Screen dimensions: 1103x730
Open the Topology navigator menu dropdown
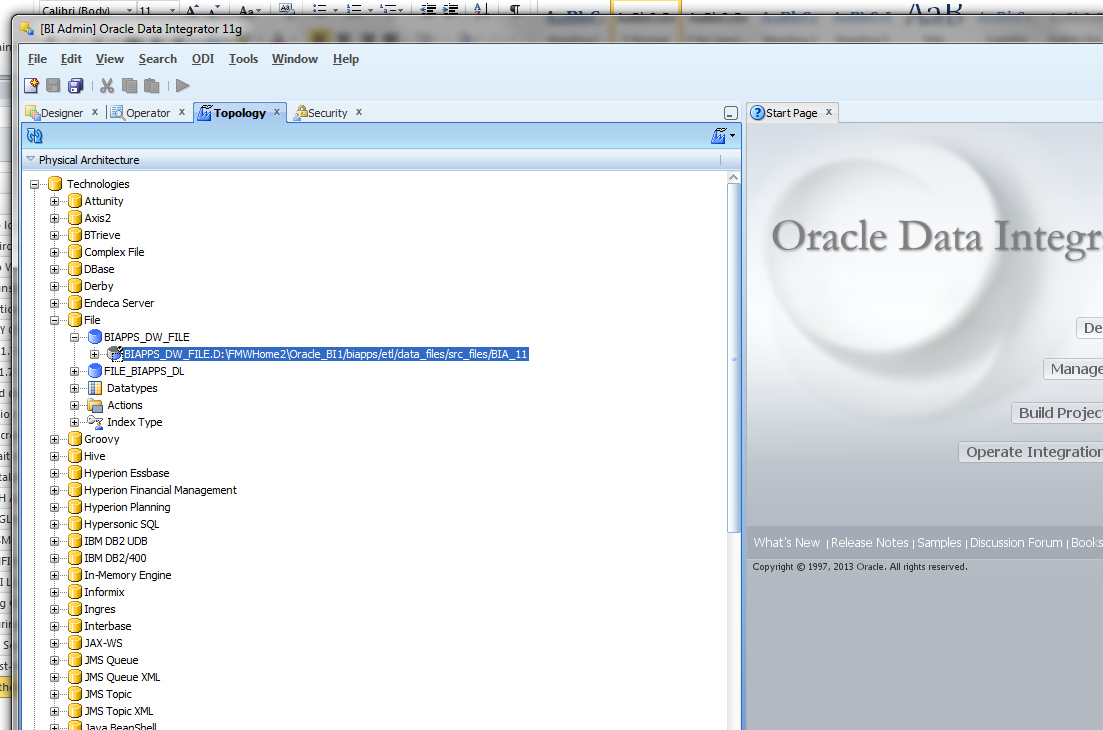tap(722, 136)
